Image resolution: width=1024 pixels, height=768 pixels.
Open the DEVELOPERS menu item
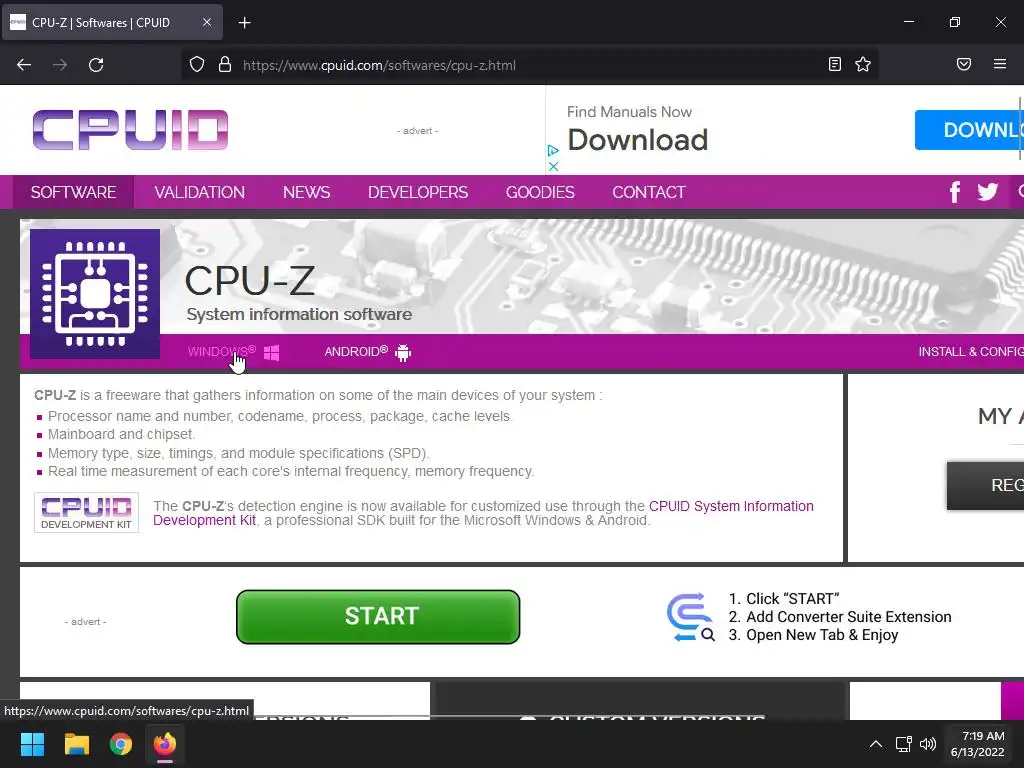[x=418, y=192]
